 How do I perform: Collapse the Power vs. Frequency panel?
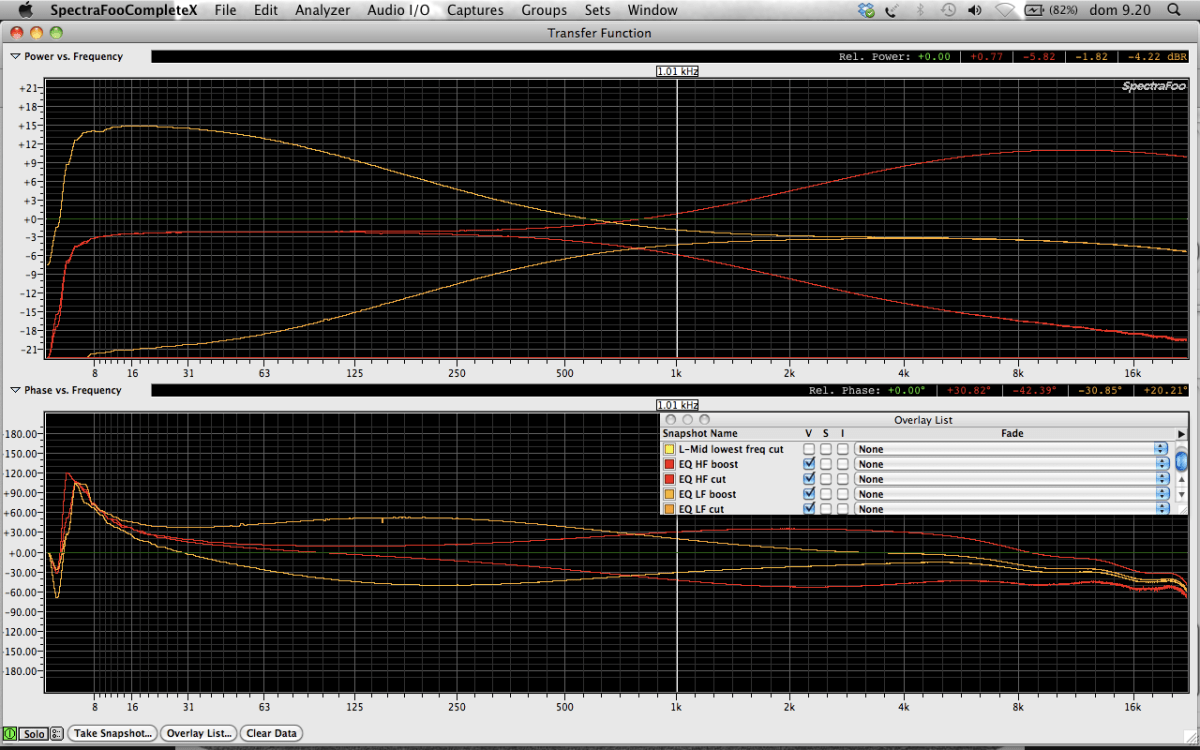pyautogui.click(x=15, y=57)
